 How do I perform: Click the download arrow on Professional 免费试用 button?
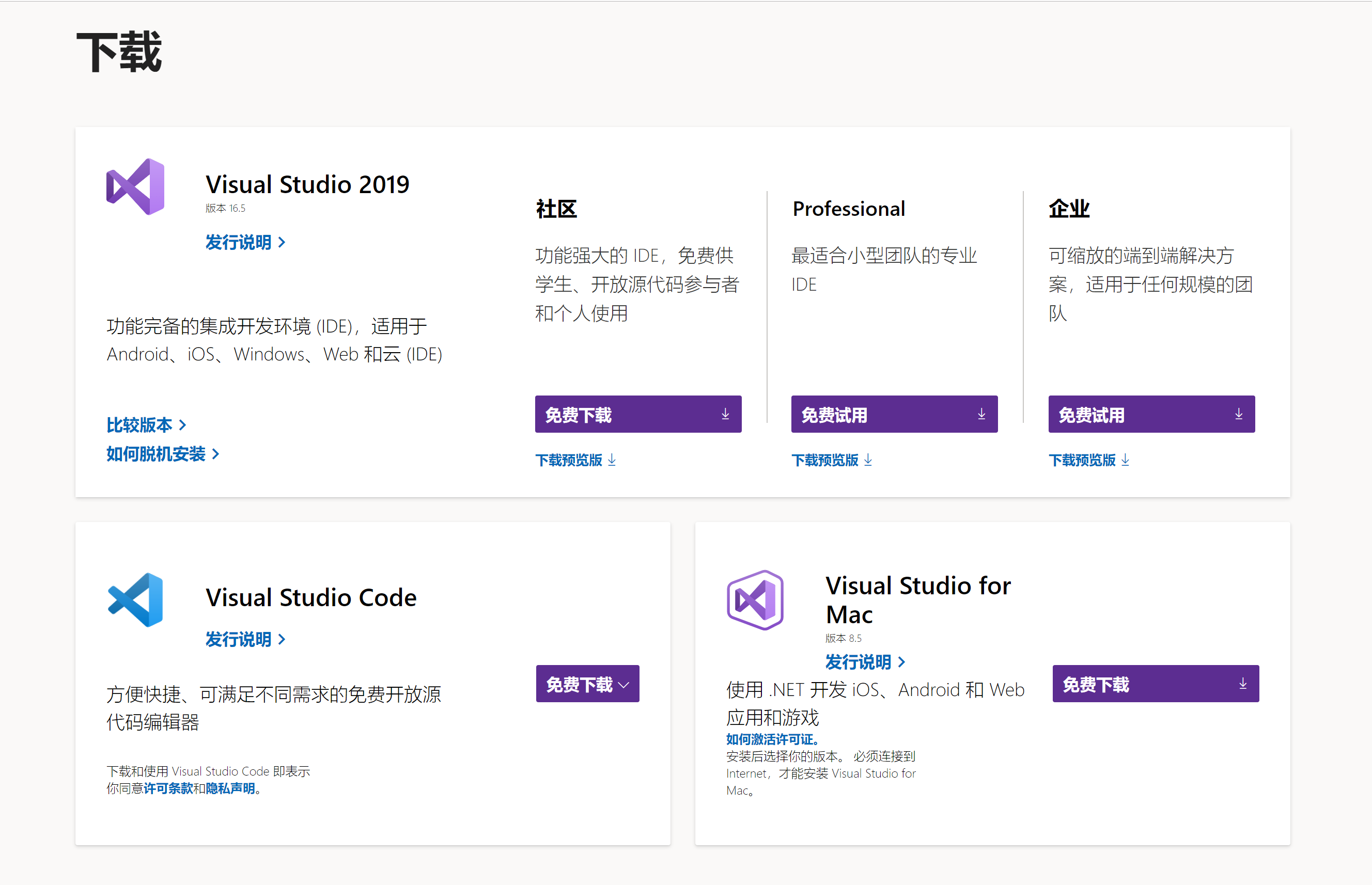[x=981, y=414]
